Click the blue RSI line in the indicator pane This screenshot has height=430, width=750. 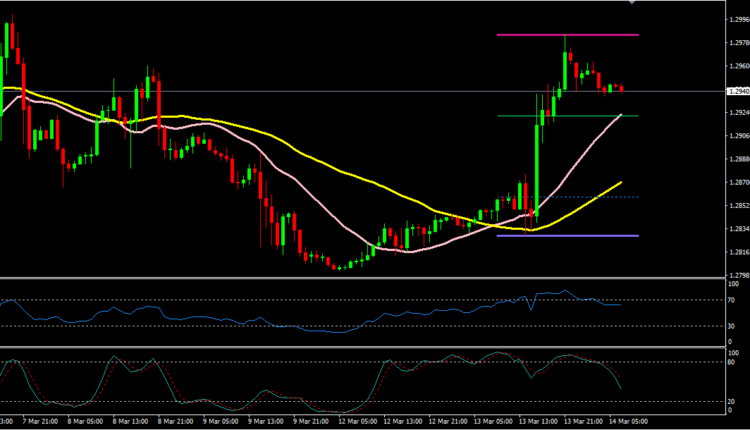coord(300,326)
